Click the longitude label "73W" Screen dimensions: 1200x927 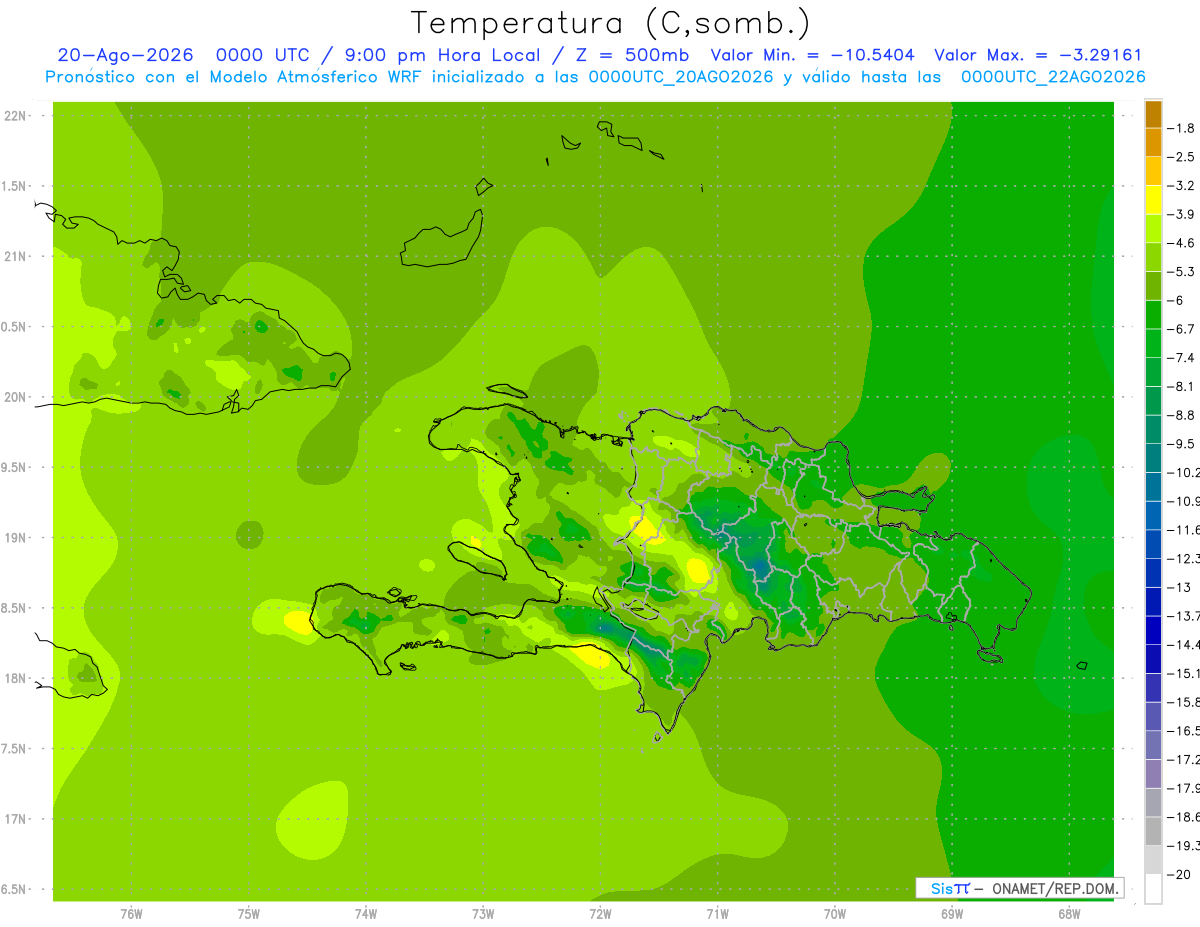482,914
